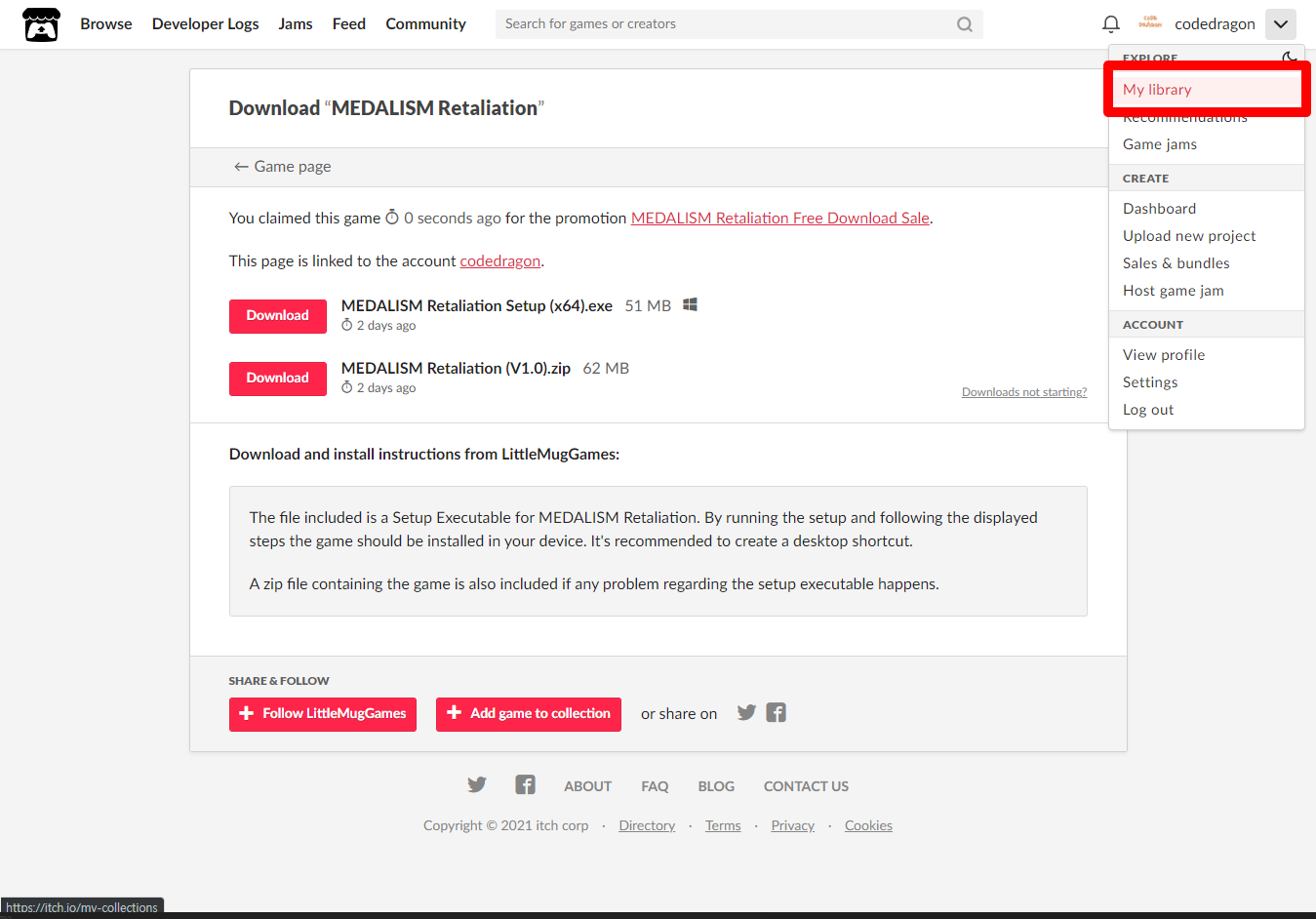
Task: Choose Host game jam
Action: click(x=1207, y=291)
